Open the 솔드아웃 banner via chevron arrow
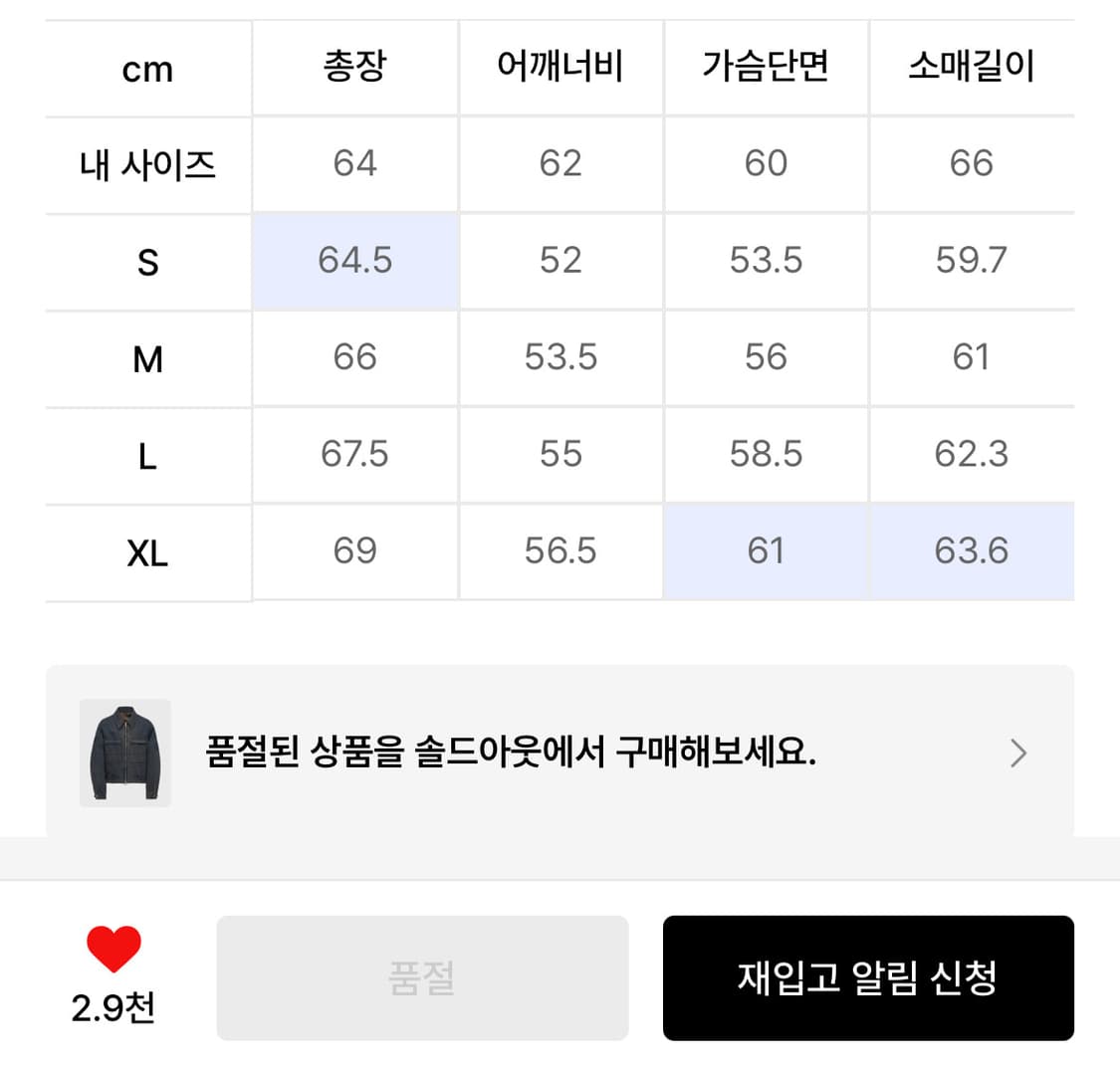This screenshot has width=1120, height=1075. click(x=1017, y=753)
